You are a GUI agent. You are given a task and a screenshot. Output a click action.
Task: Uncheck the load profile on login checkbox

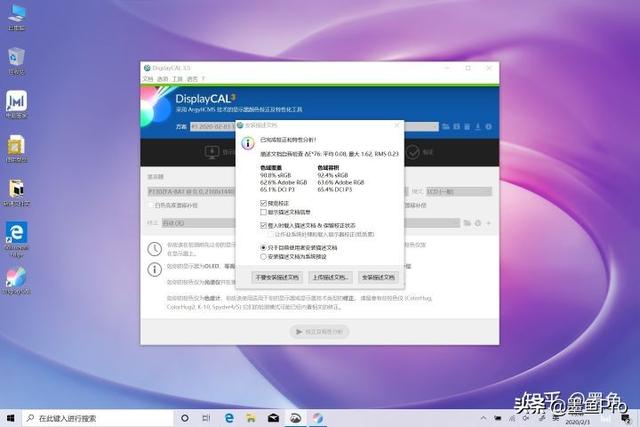tap(263, 225)
